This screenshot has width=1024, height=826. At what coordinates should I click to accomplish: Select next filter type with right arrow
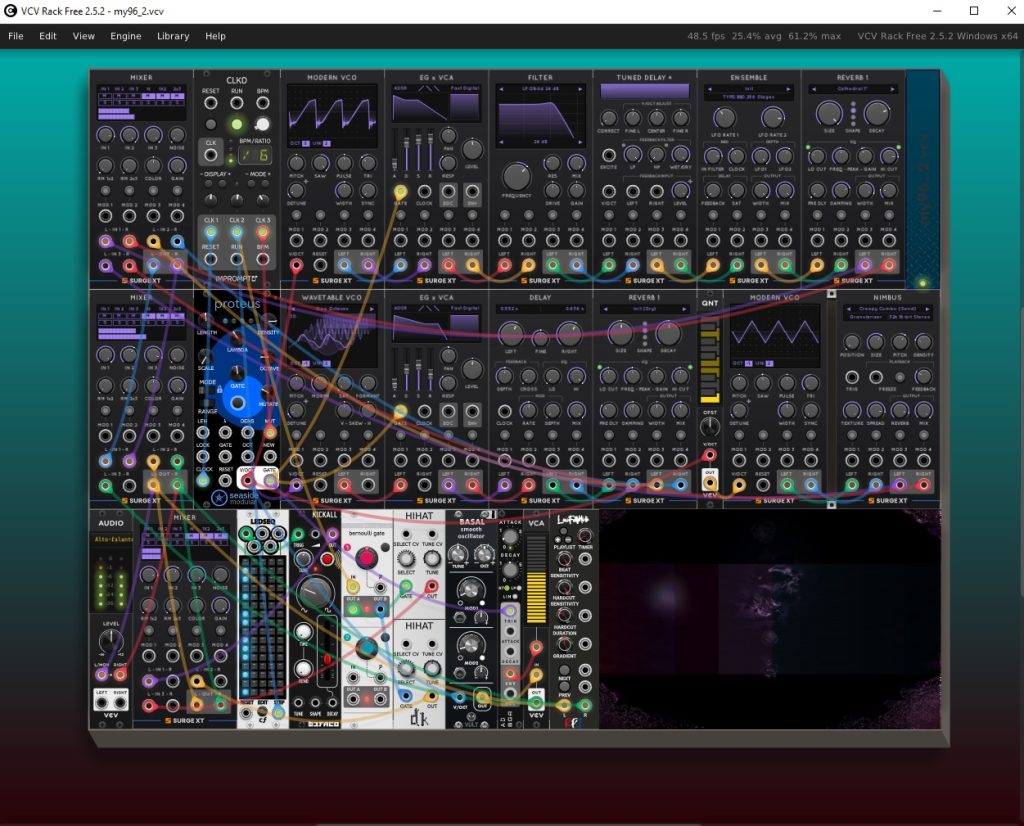click(x=579, y=89)
